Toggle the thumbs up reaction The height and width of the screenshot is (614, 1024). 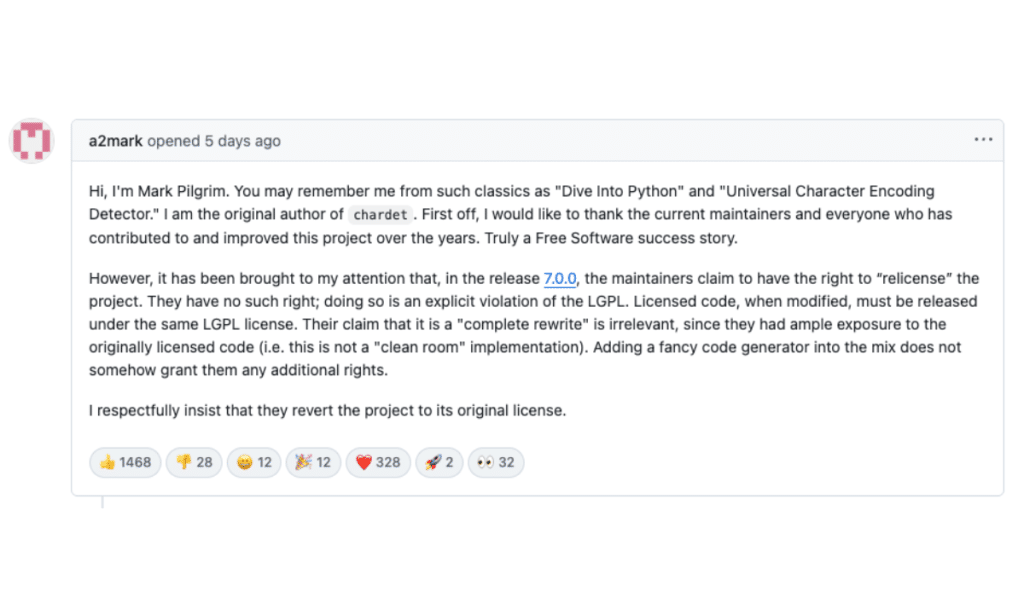pos(125,462)
